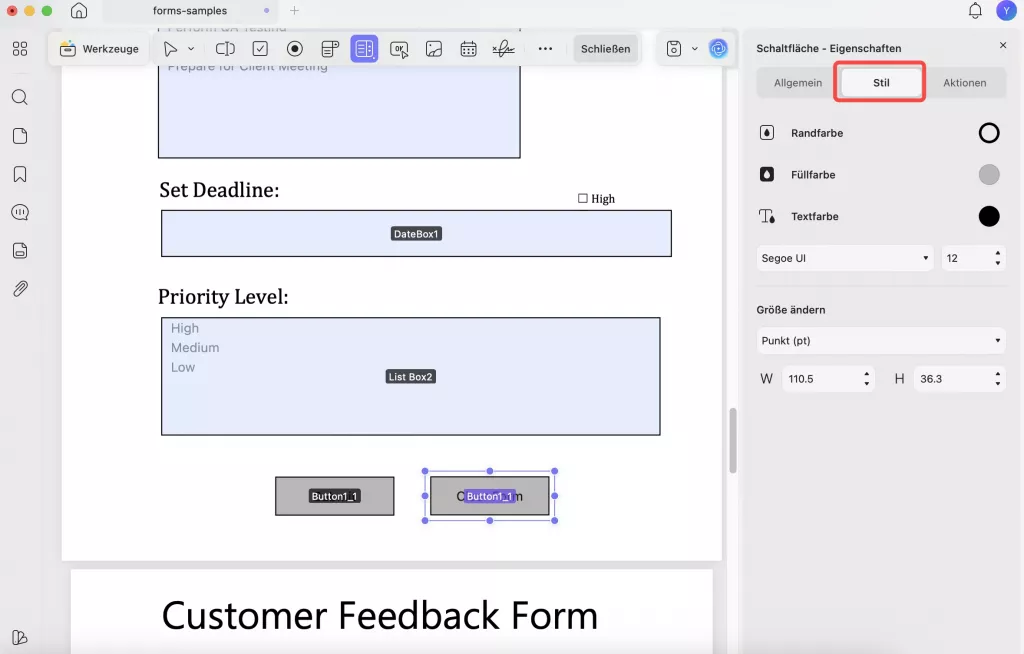Open the Punkt (pt) unit dropdown

click(880, 340)
